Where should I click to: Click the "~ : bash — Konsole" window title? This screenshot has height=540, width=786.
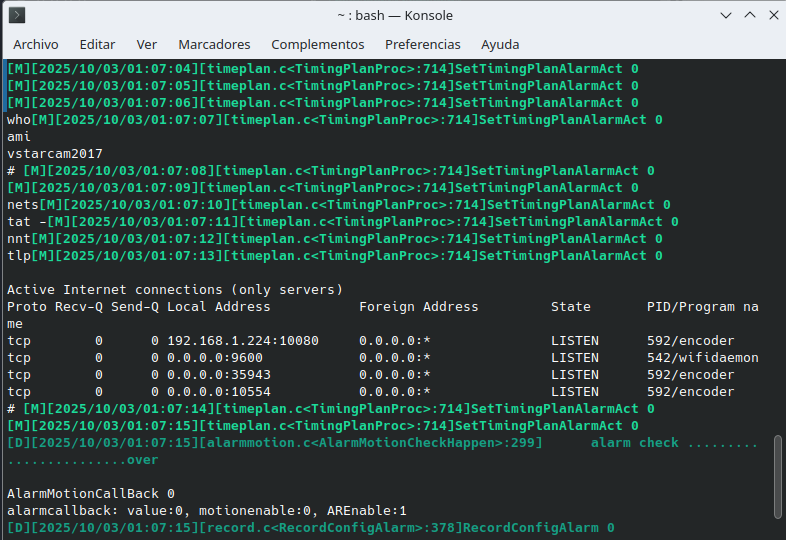392,15
